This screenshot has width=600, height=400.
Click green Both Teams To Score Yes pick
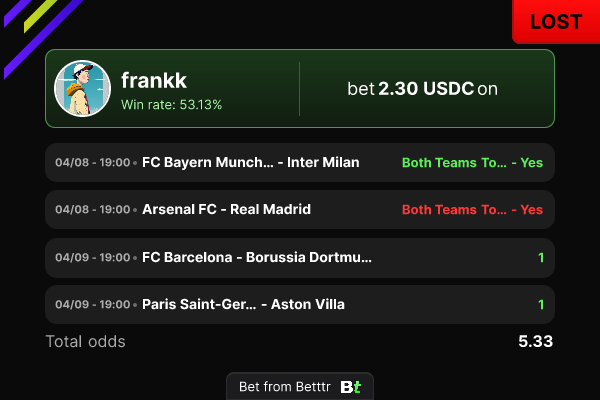pyautogui.click(x=472, y=163)
